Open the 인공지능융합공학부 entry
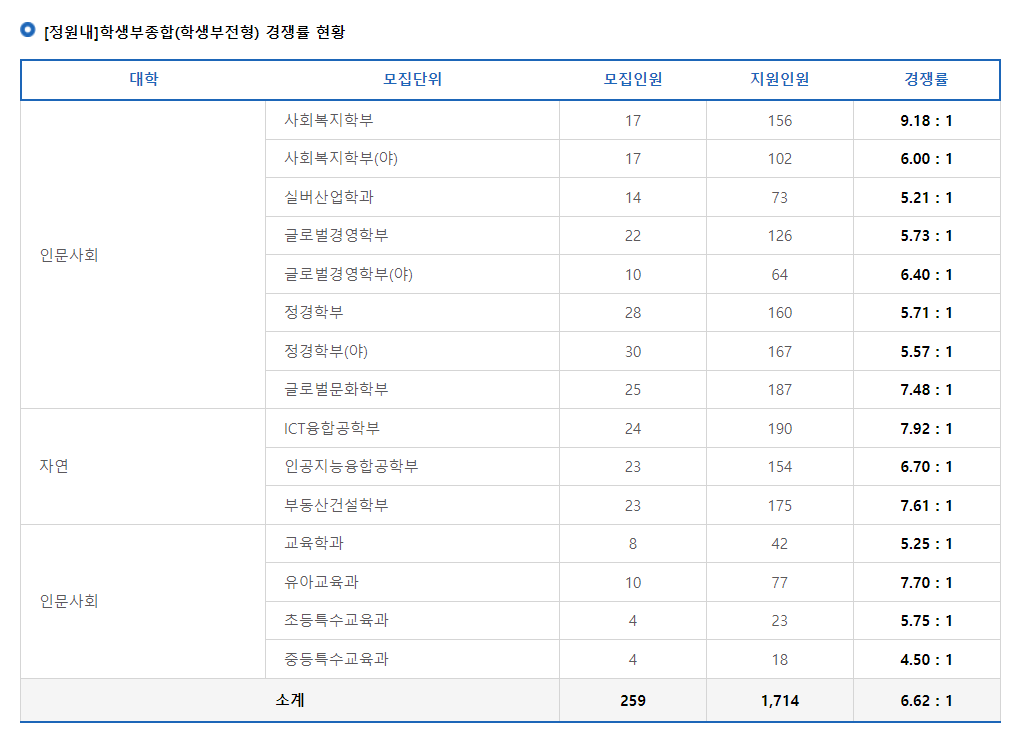 [x=330, y=466]
